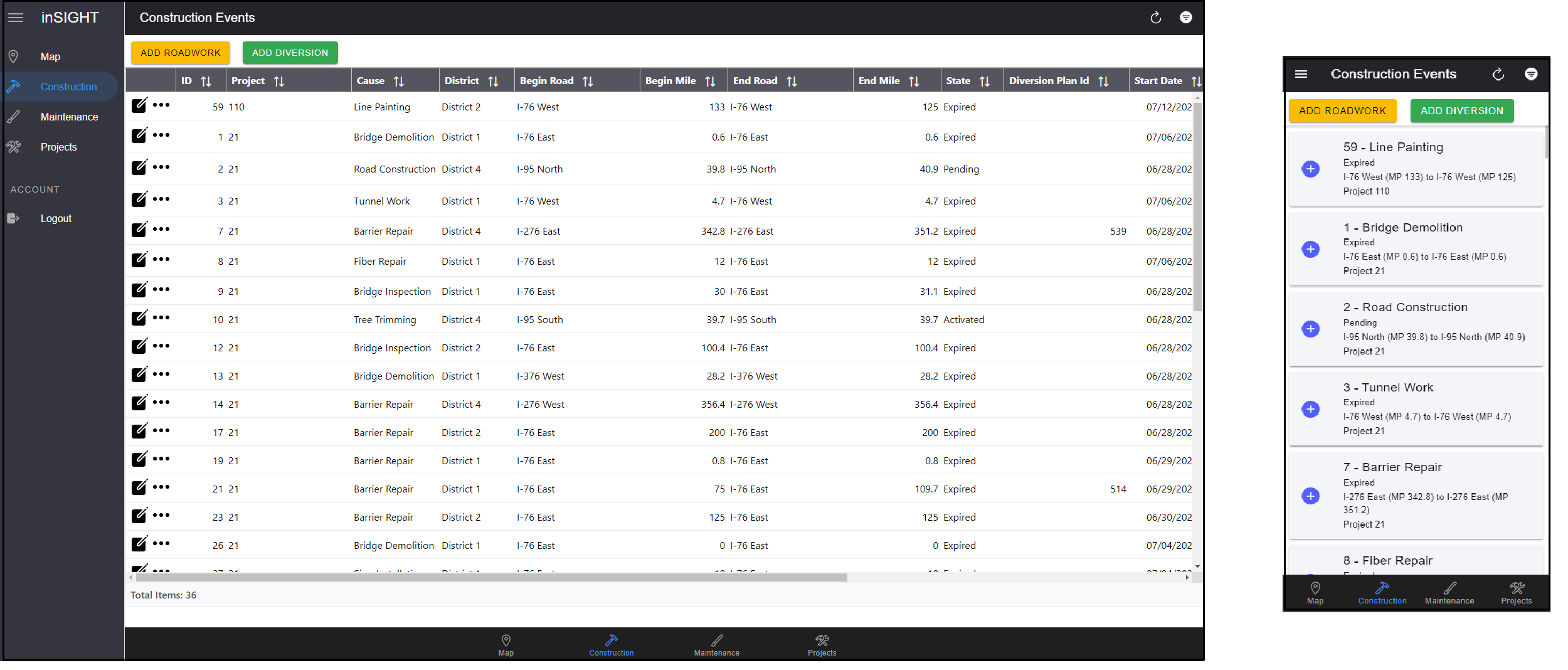Edit the event 26 Bridge Demolition row
Image resolution: width=1568 pixels, height=670 pixels.
click(139, 543)
